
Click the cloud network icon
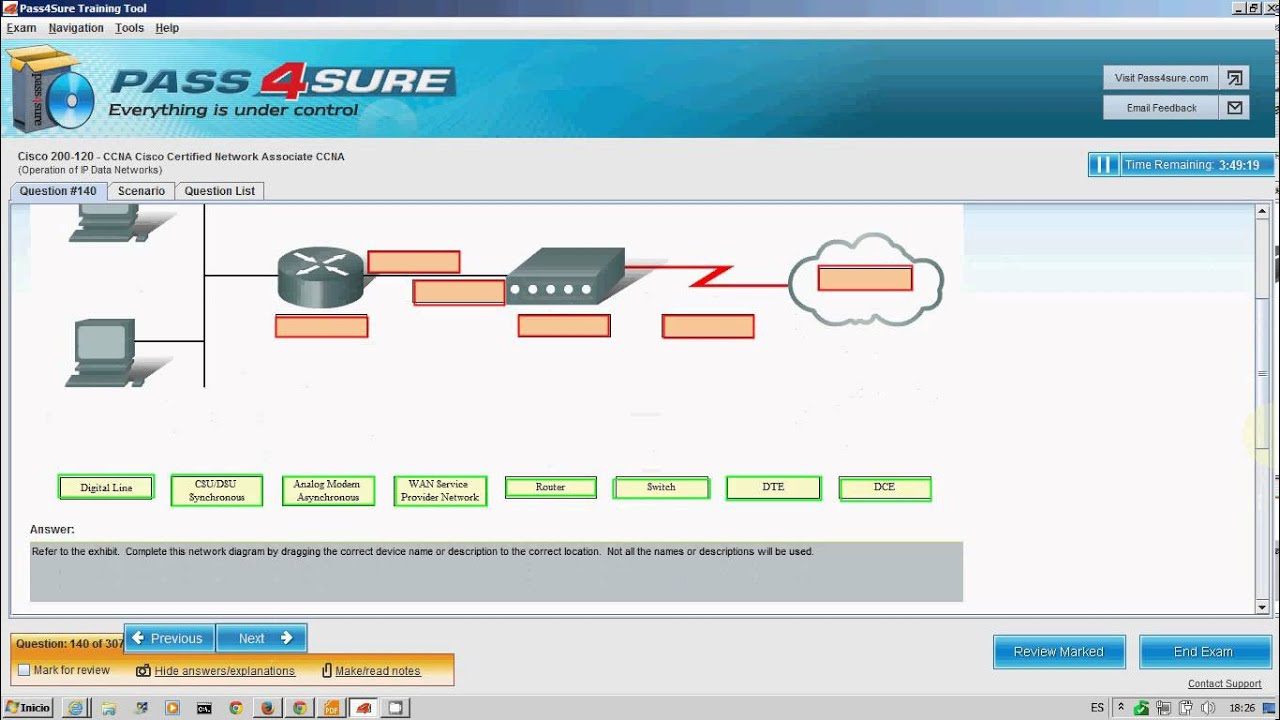pos(866,280)
